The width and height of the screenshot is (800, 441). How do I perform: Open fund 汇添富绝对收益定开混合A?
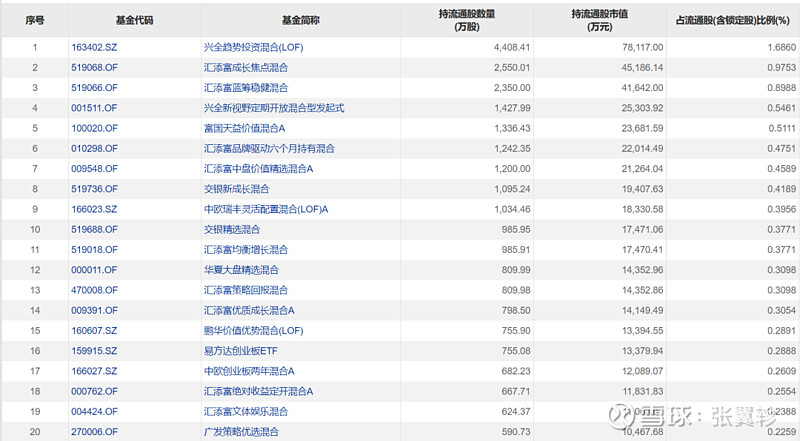click(x=259, y=391)
